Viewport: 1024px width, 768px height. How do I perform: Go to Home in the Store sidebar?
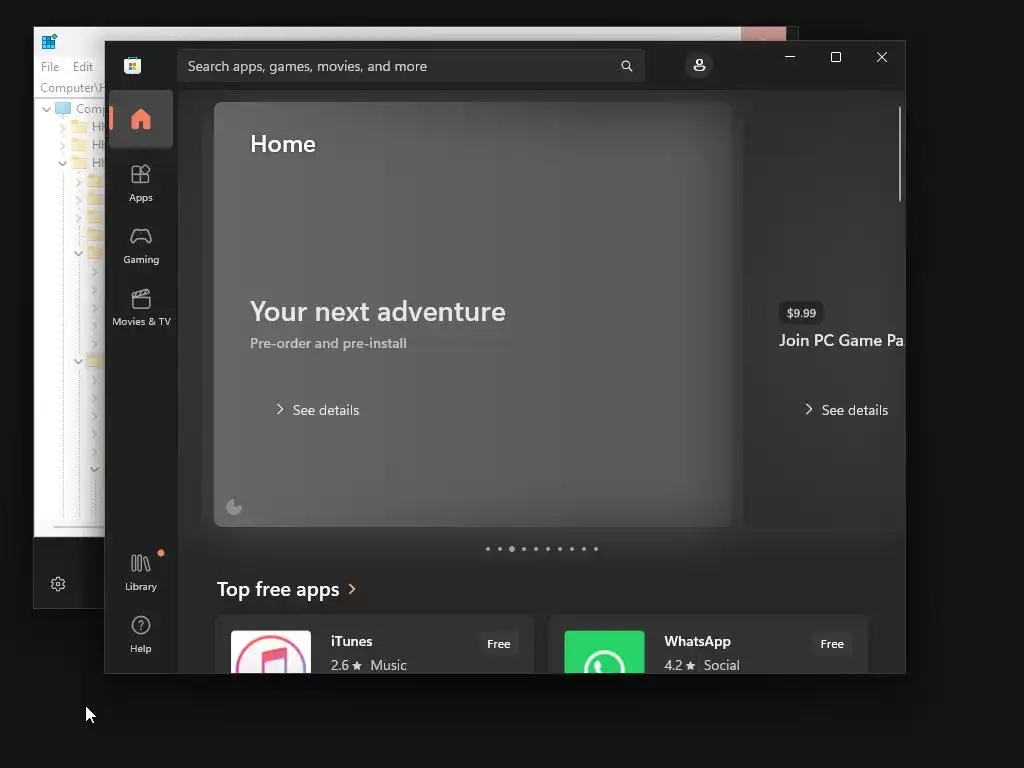tap(141, 120)
